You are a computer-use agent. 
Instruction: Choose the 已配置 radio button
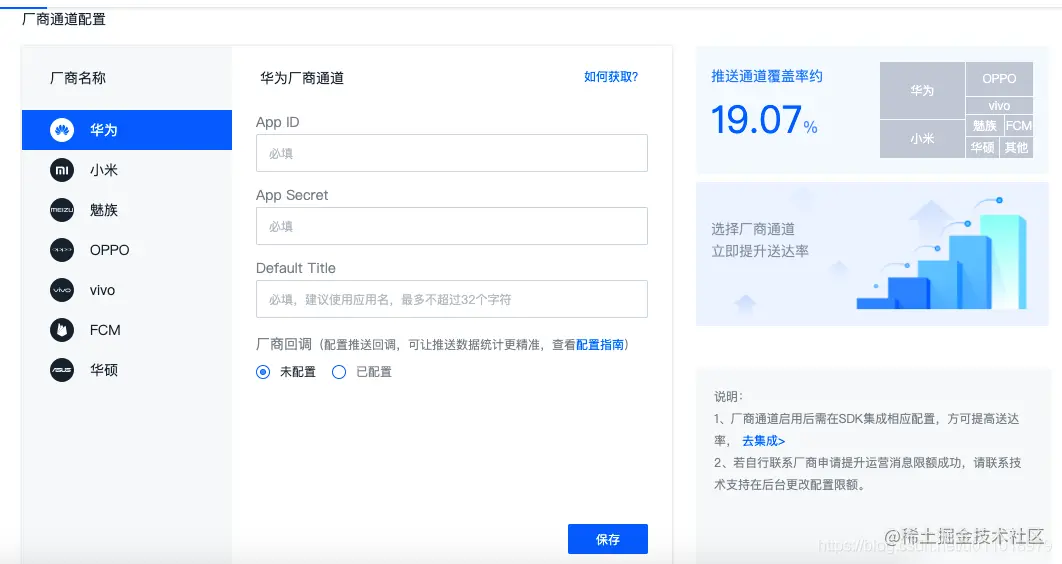tap(339, 372)
